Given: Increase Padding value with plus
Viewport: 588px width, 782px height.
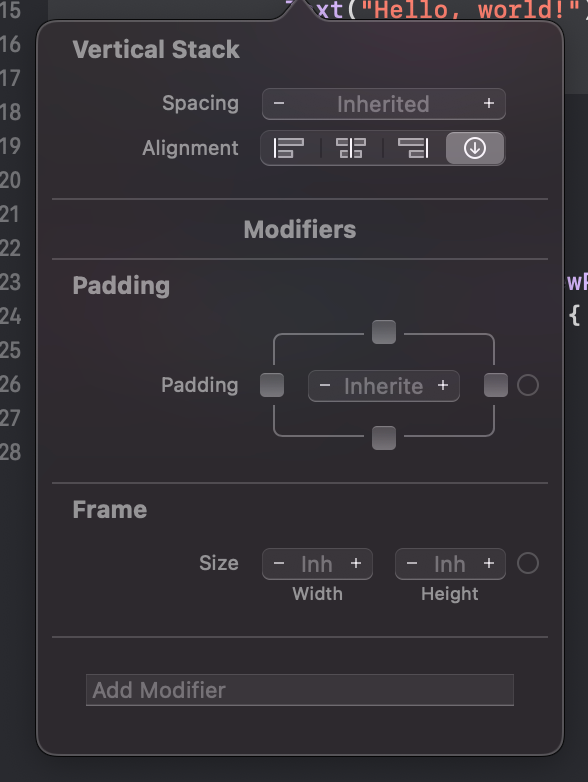Looking at the screenshot, I should pyautogui.click(x=443, y=385).
